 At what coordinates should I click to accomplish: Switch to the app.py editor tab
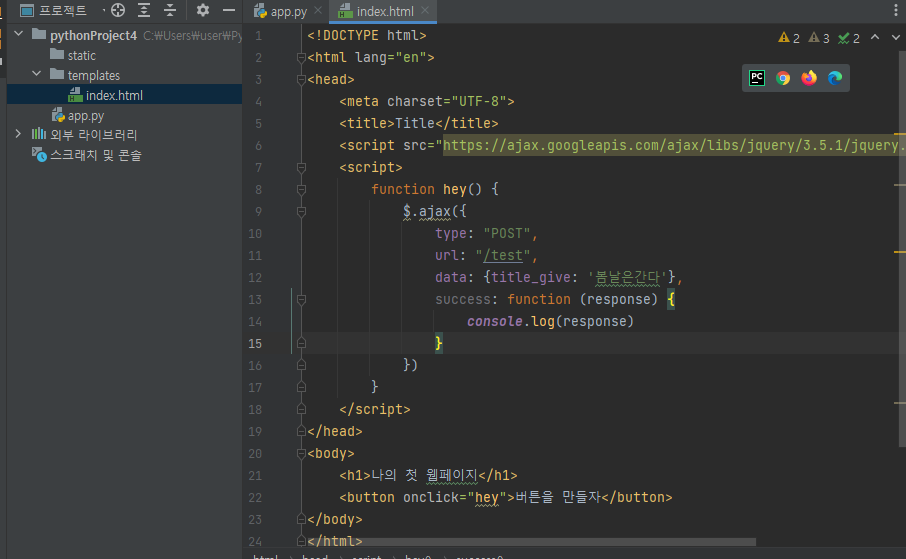pyautogui.click(x=281, y=11)
